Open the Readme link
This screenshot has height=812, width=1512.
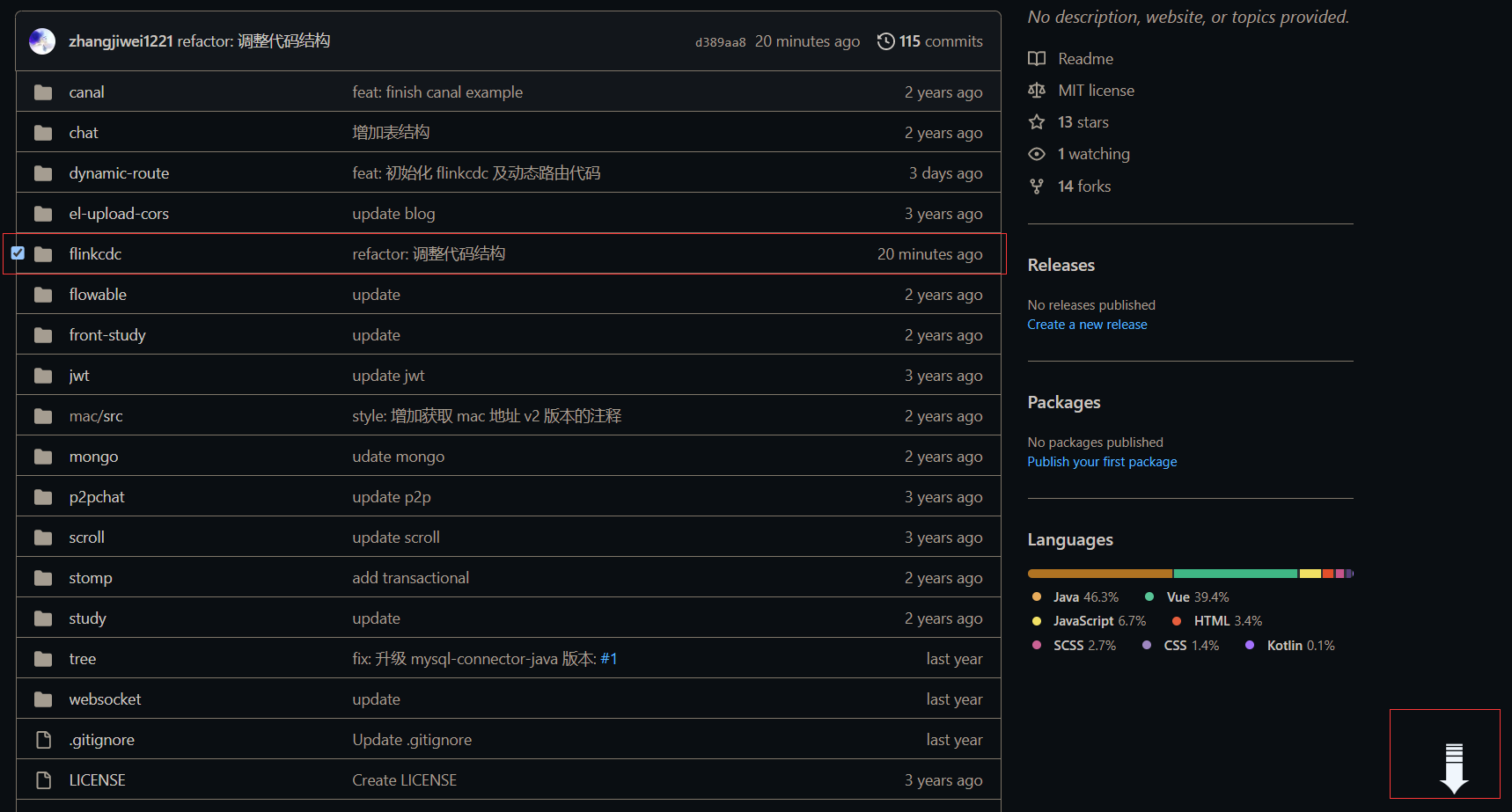pyautogui.click(x=1085, y=59)
